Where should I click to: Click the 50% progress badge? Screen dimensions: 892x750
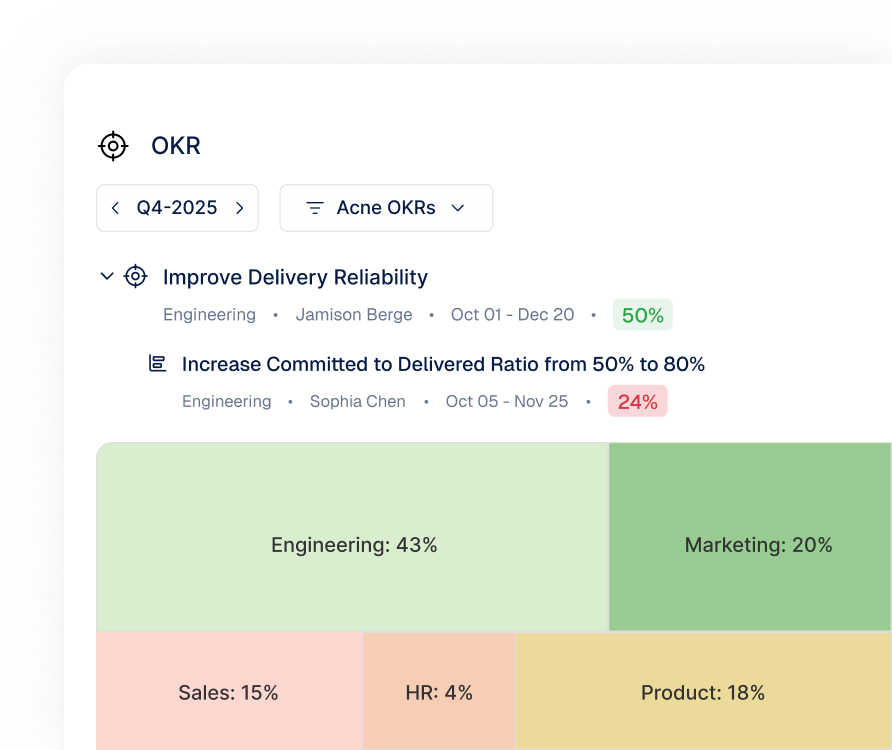tap(643, 315)
